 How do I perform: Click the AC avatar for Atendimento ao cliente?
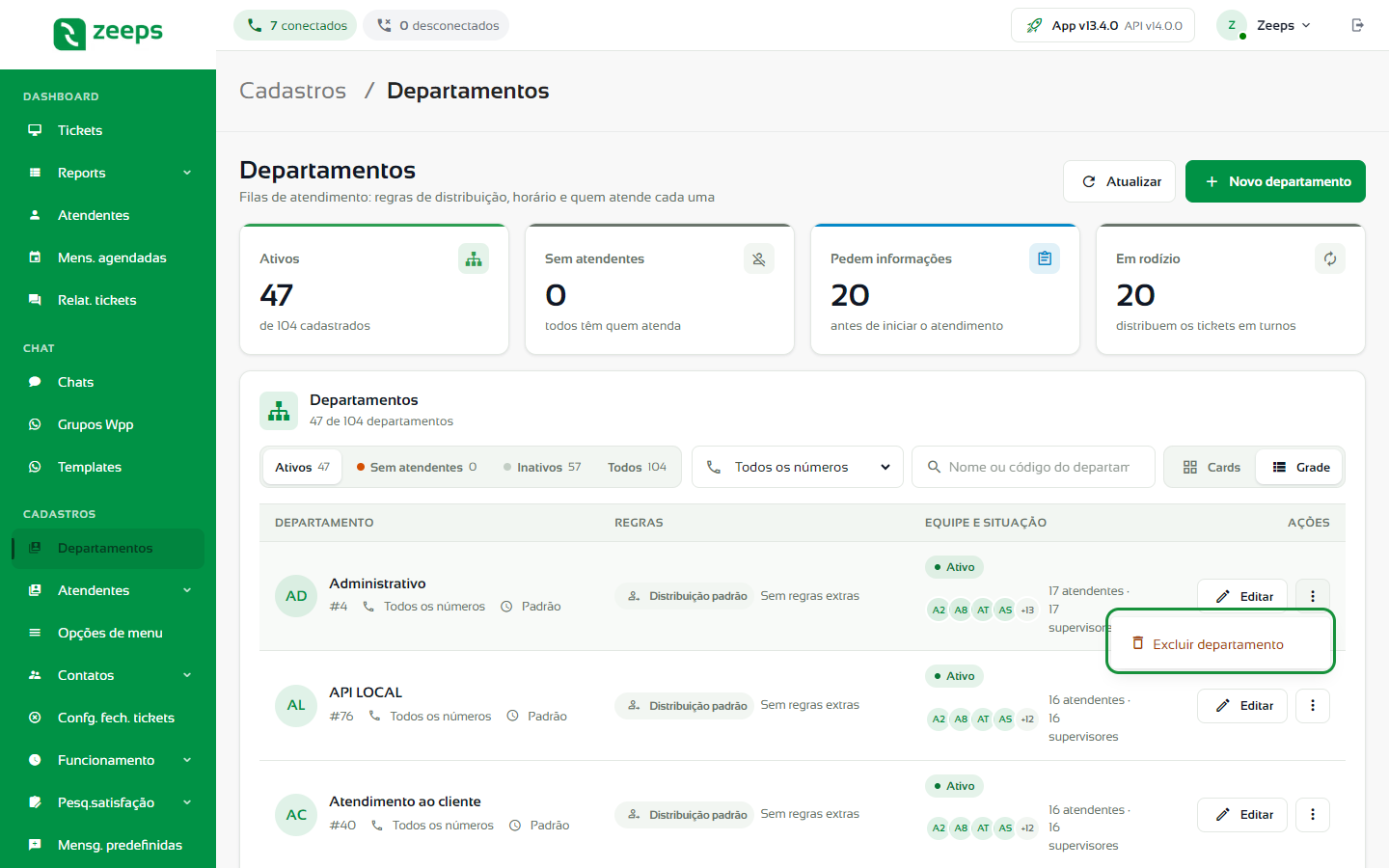pos(296,815)
